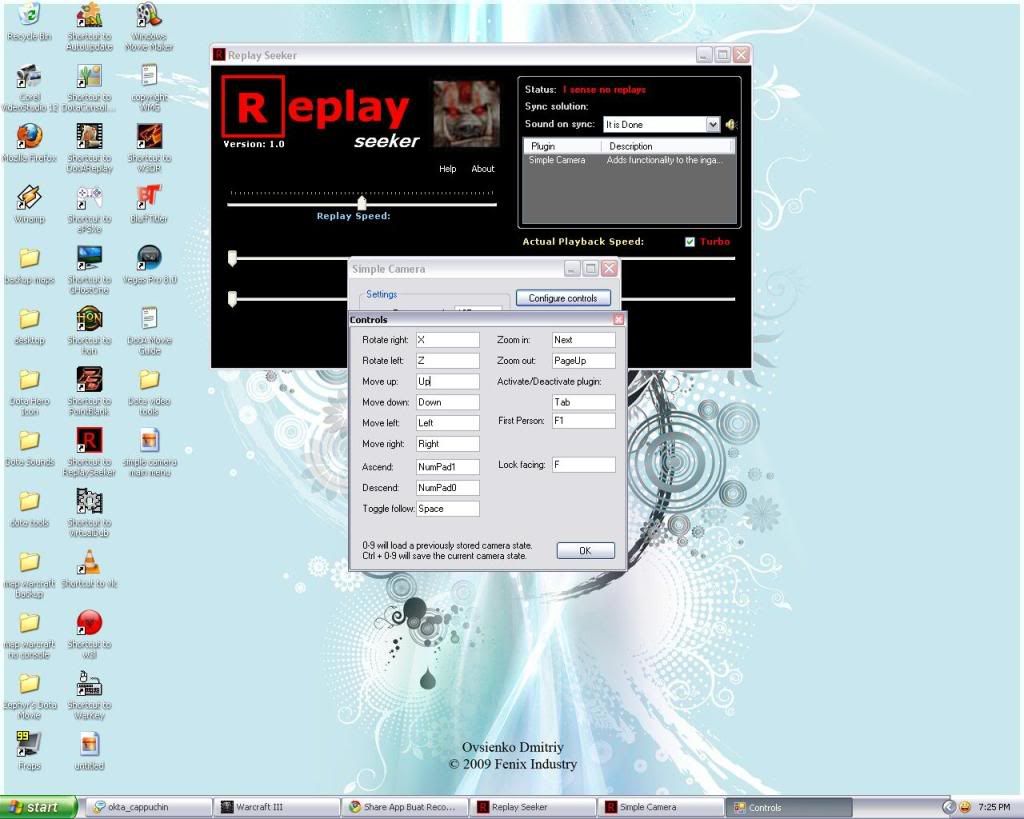1024x819 pixels.
Task: Open Fraps desktop shortcut
Action: coord(29,751)
